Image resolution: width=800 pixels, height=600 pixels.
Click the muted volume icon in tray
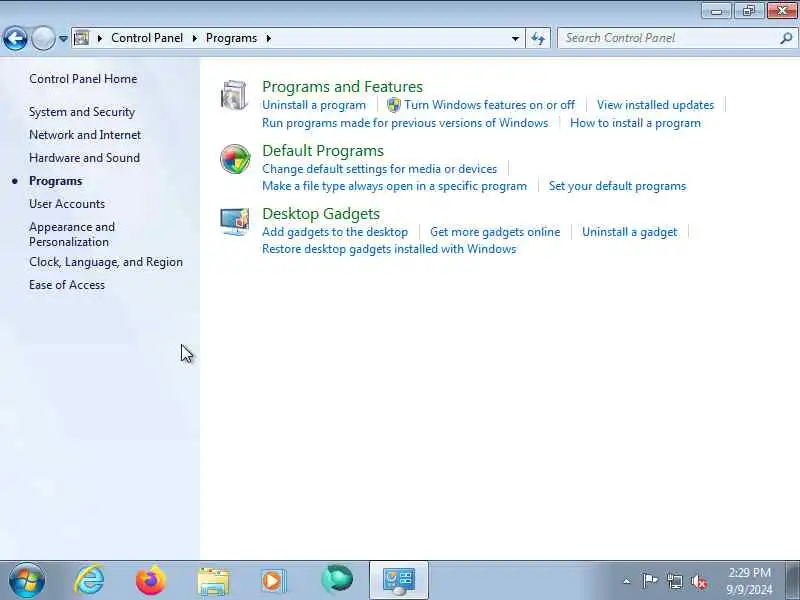[x=699, y=581]
